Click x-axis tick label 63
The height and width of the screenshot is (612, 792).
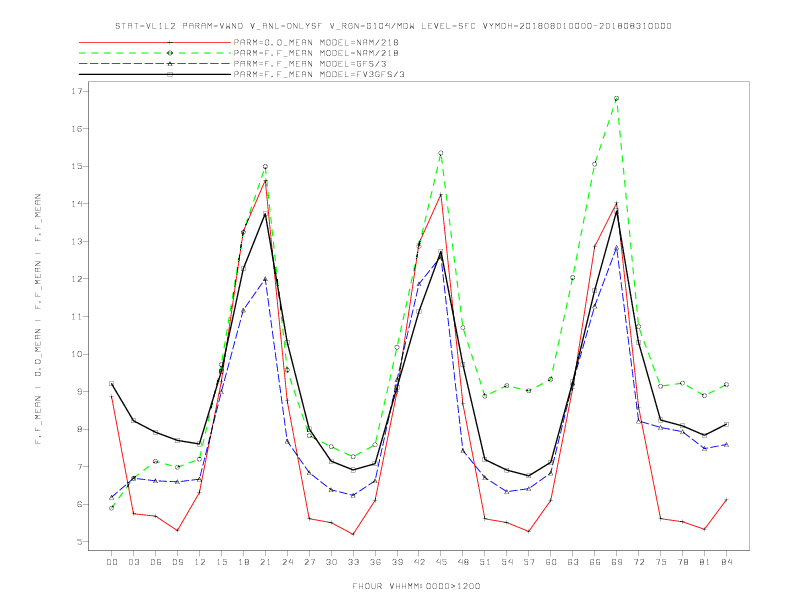tap(573, 562)
